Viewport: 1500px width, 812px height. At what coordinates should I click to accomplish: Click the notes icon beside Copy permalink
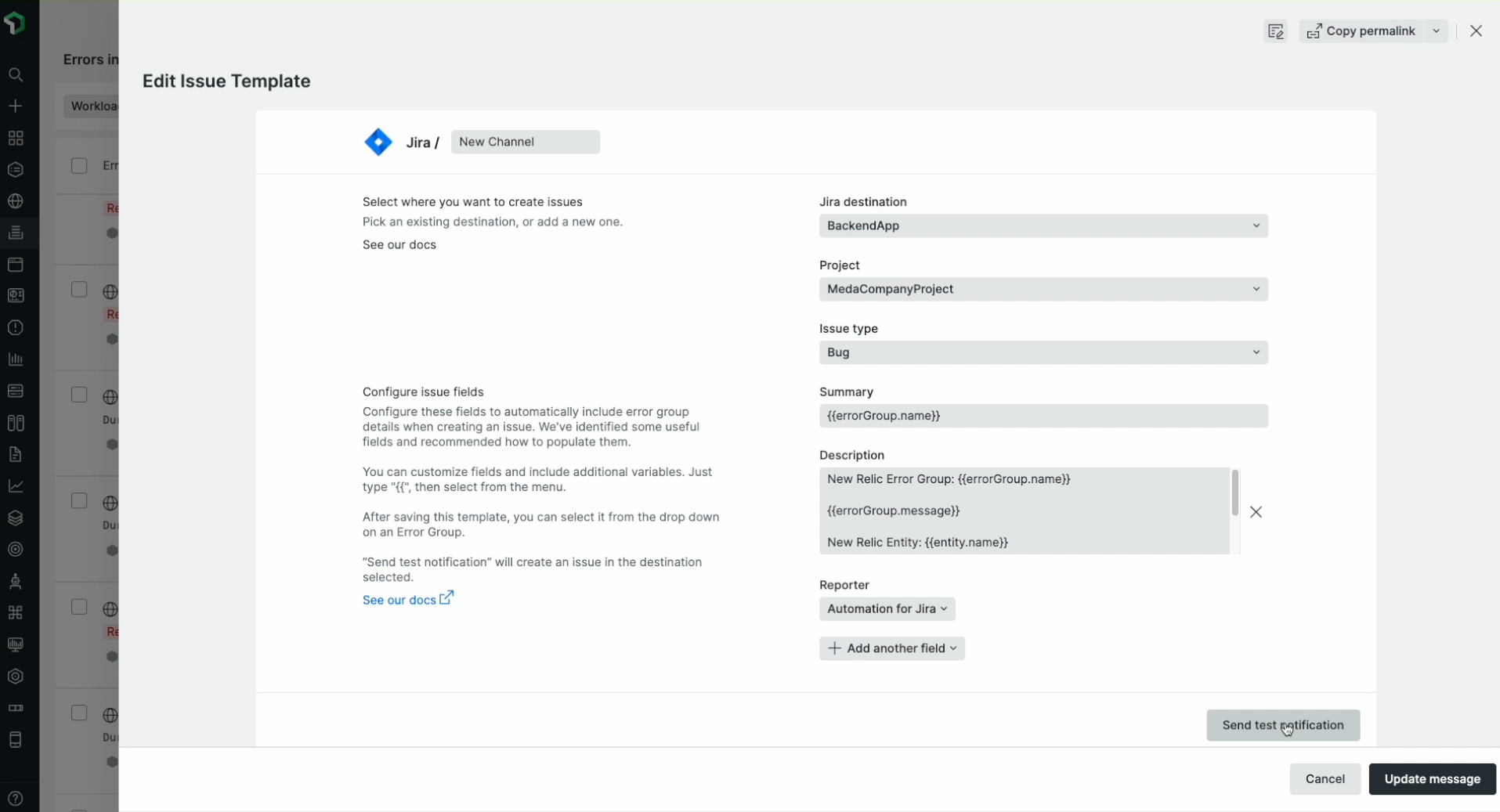[x=1275, y=31]
